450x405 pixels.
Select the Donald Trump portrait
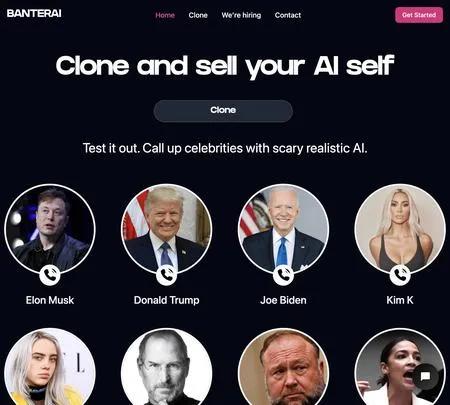166,229
